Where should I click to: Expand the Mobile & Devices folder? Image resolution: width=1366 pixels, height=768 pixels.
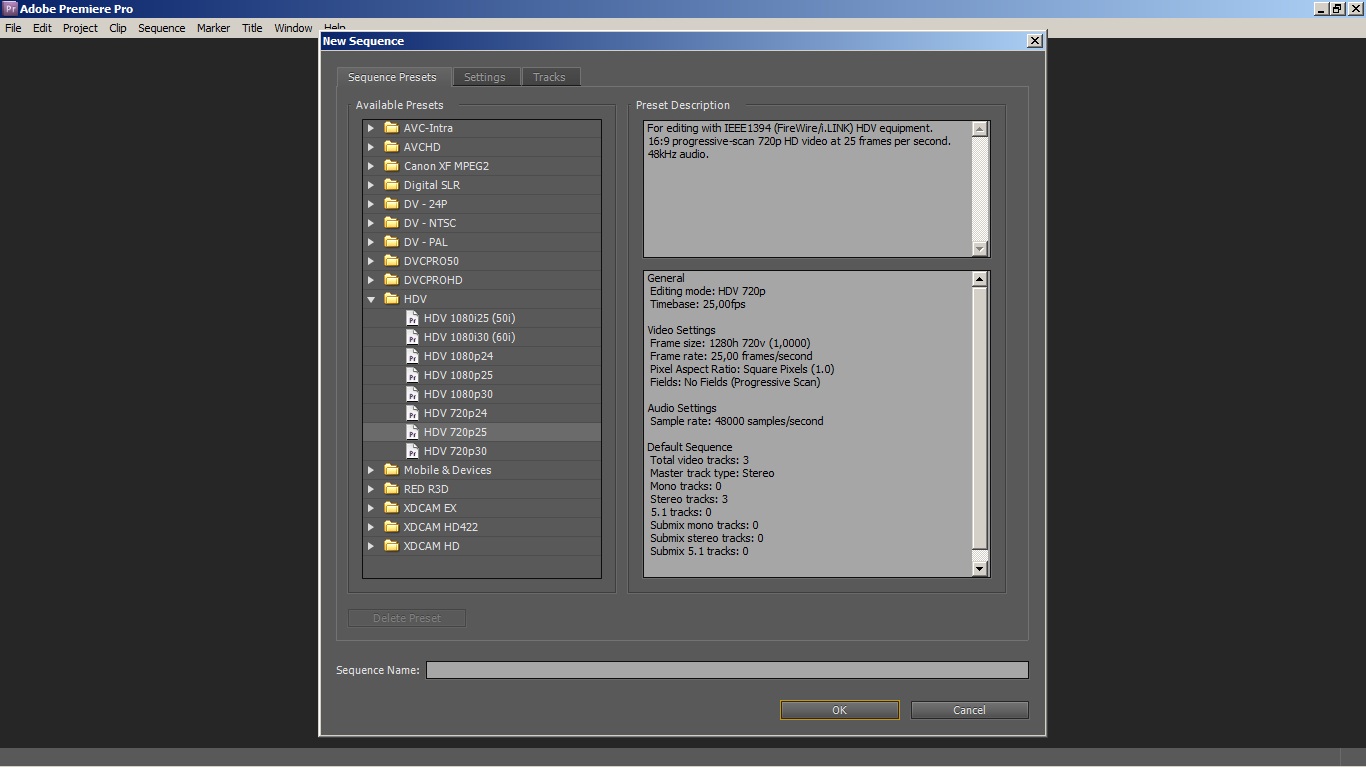pos(371,470)
